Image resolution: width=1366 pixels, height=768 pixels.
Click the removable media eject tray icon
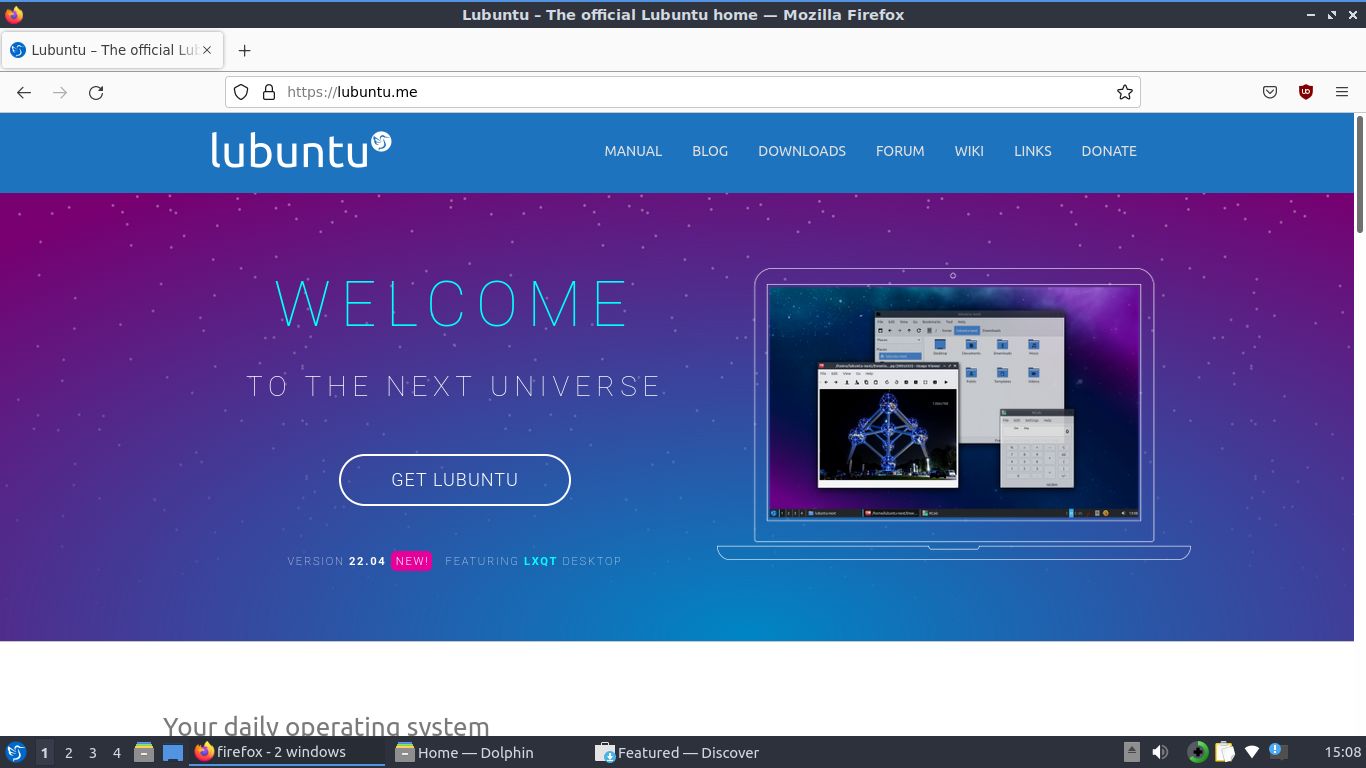pos(1132,752)
